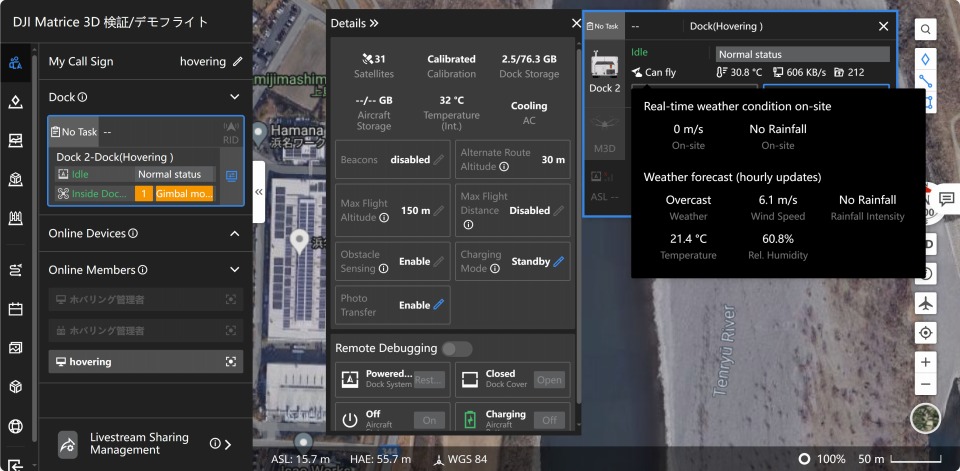Screen dimensions: 960x471
Task: Edit Charging Mode Standby pencil icon
Action: (559, 262)
